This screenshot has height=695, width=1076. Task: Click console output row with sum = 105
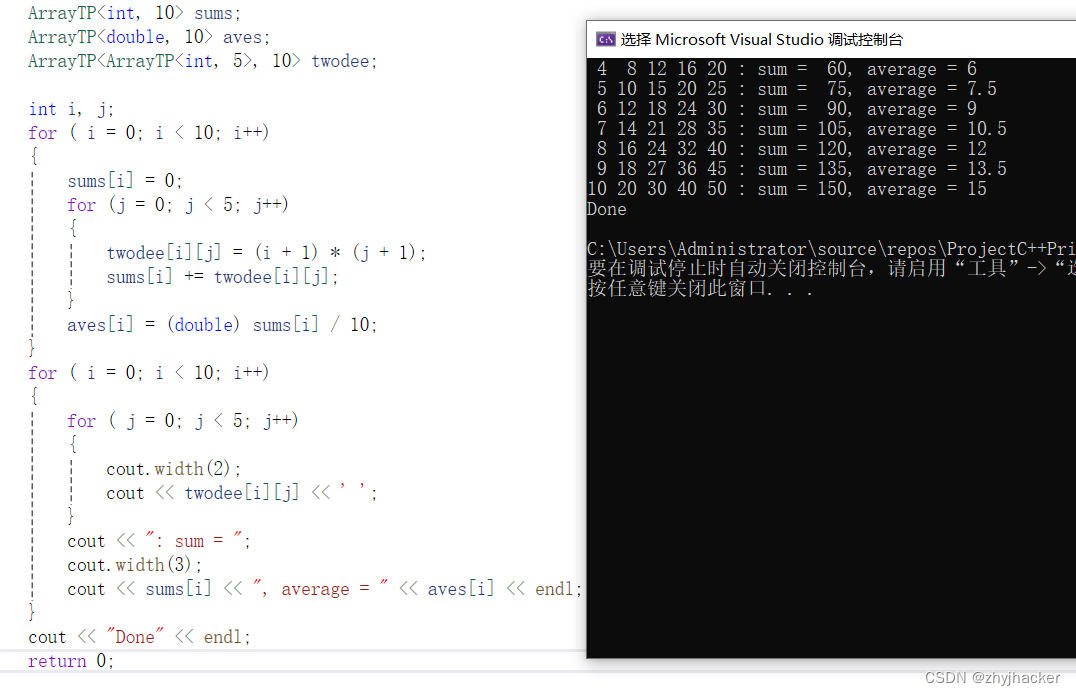[x=801, y=129]
